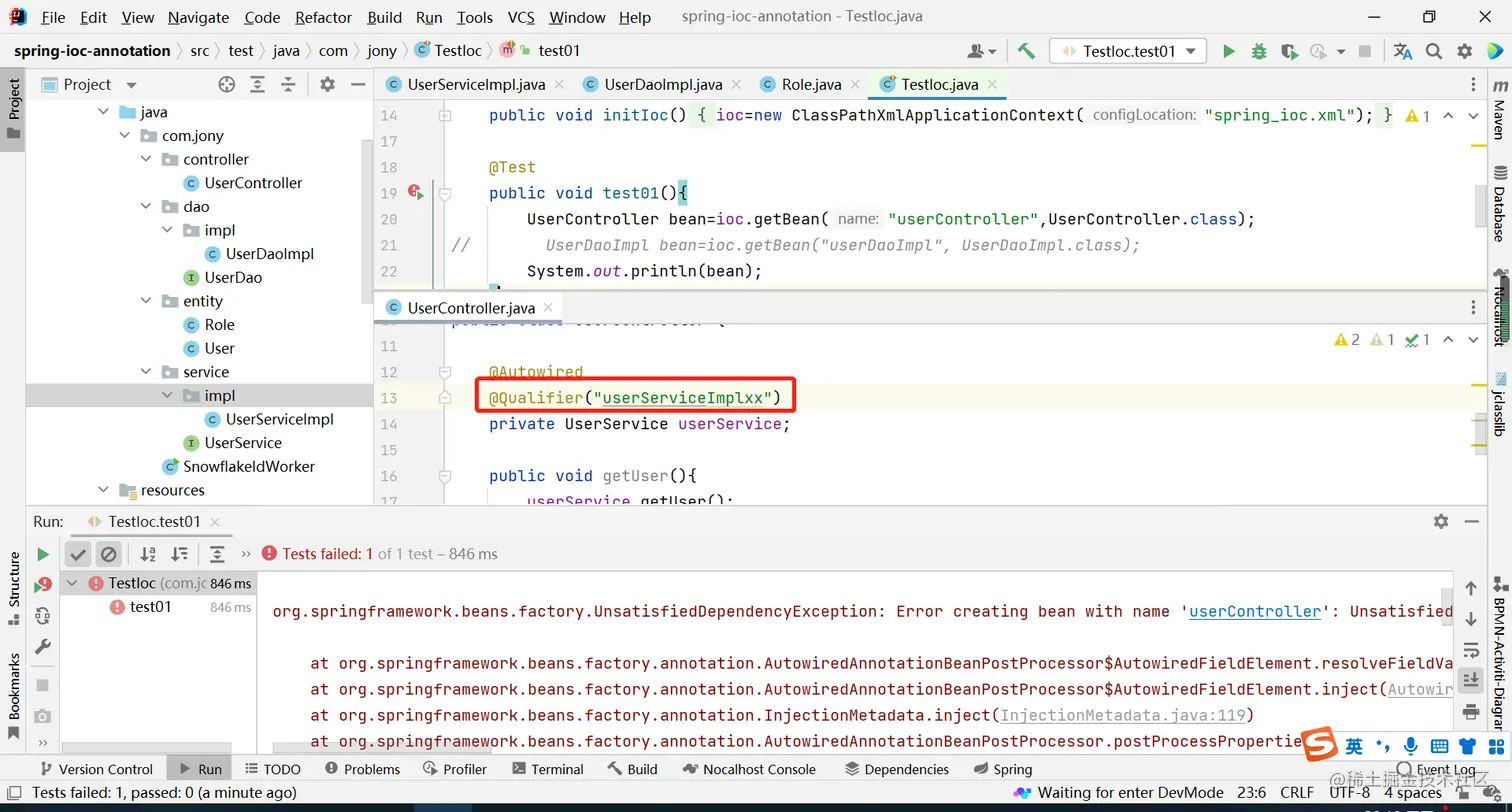The width and height of the screenshot is (1512, 812).
Task: Collapse all nodes in the Project panel
Action: click(288, 85)
